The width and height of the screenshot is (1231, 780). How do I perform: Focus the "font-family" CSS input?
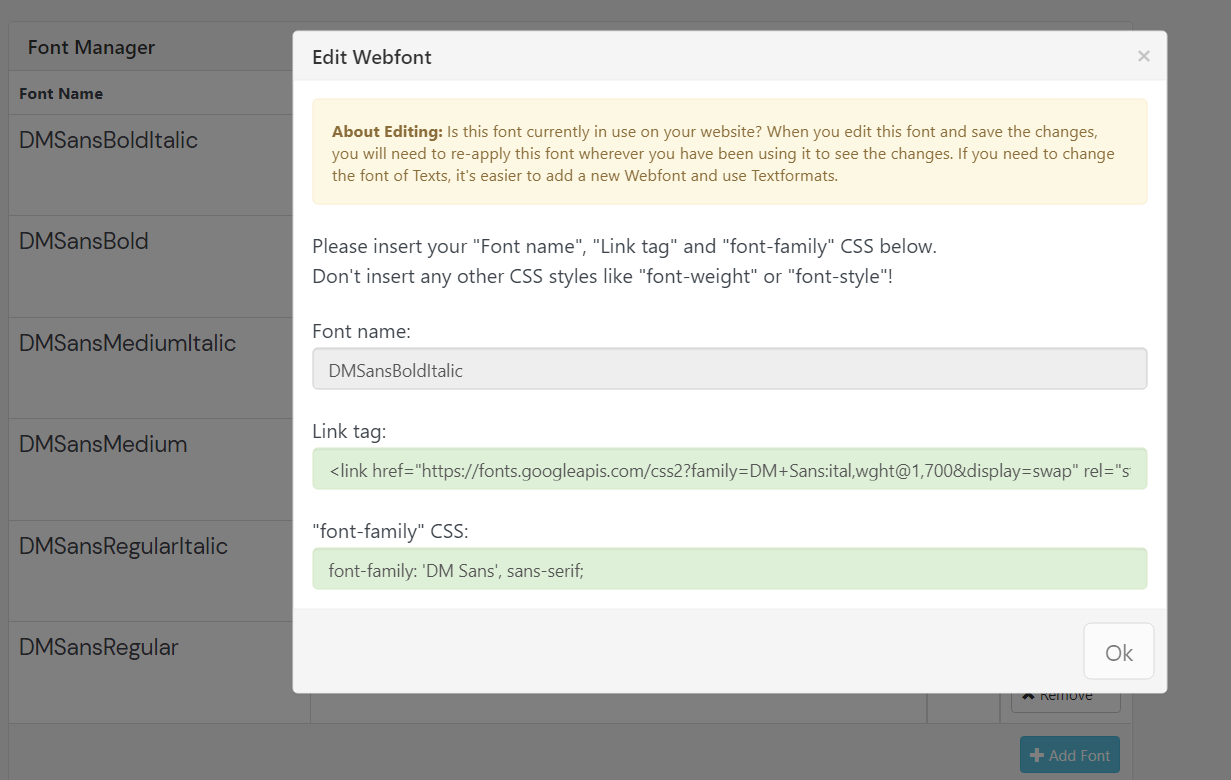tap(729, 569)
